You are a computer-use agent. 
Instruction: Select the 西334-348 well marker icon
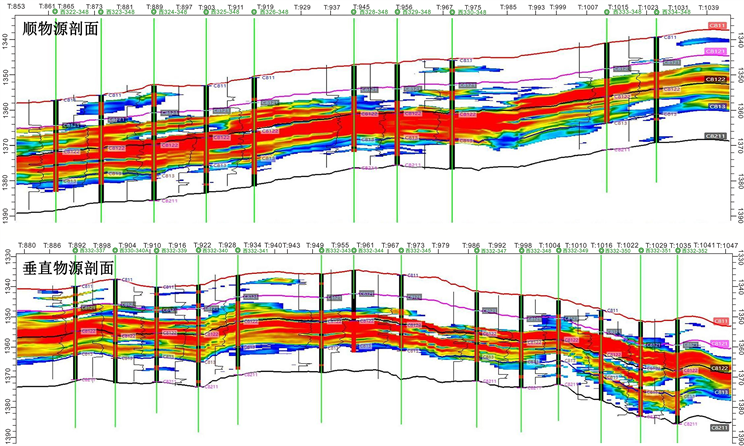(x=658, y=12)
